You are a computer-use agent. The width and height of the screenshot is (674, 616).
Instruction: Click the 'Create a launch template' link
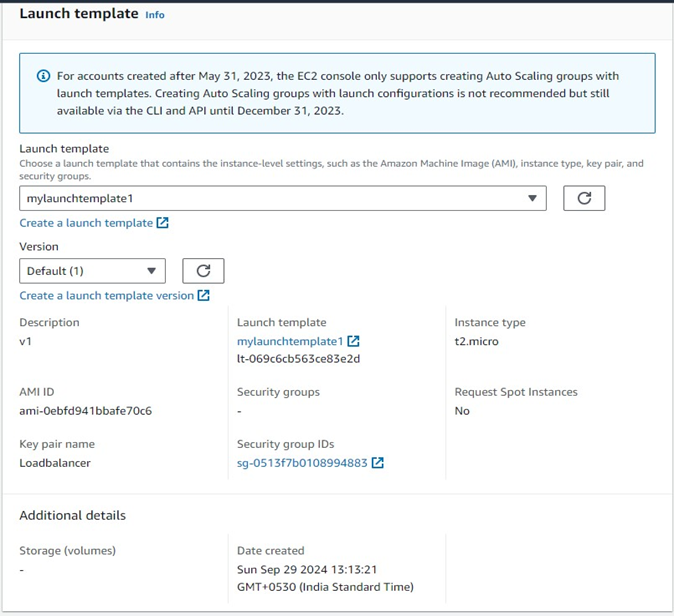[86, 223]
